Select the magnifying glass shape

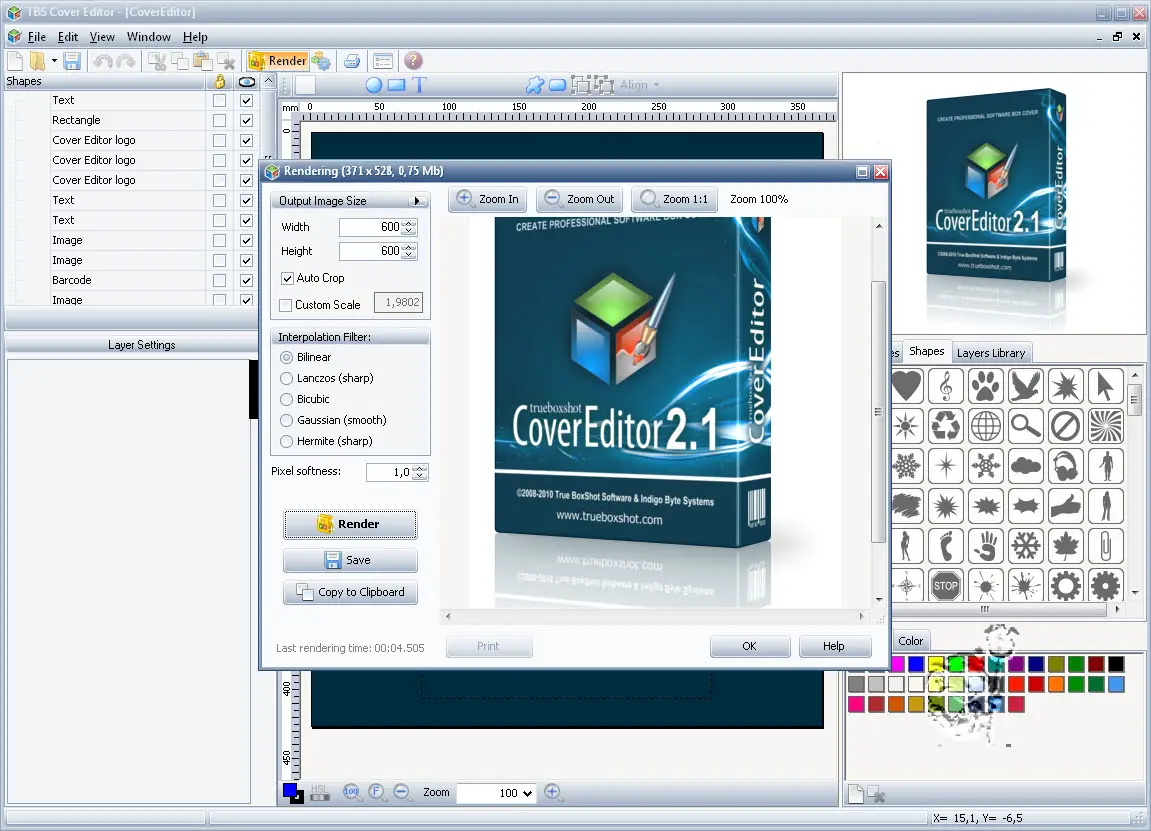coord(1025,425)
